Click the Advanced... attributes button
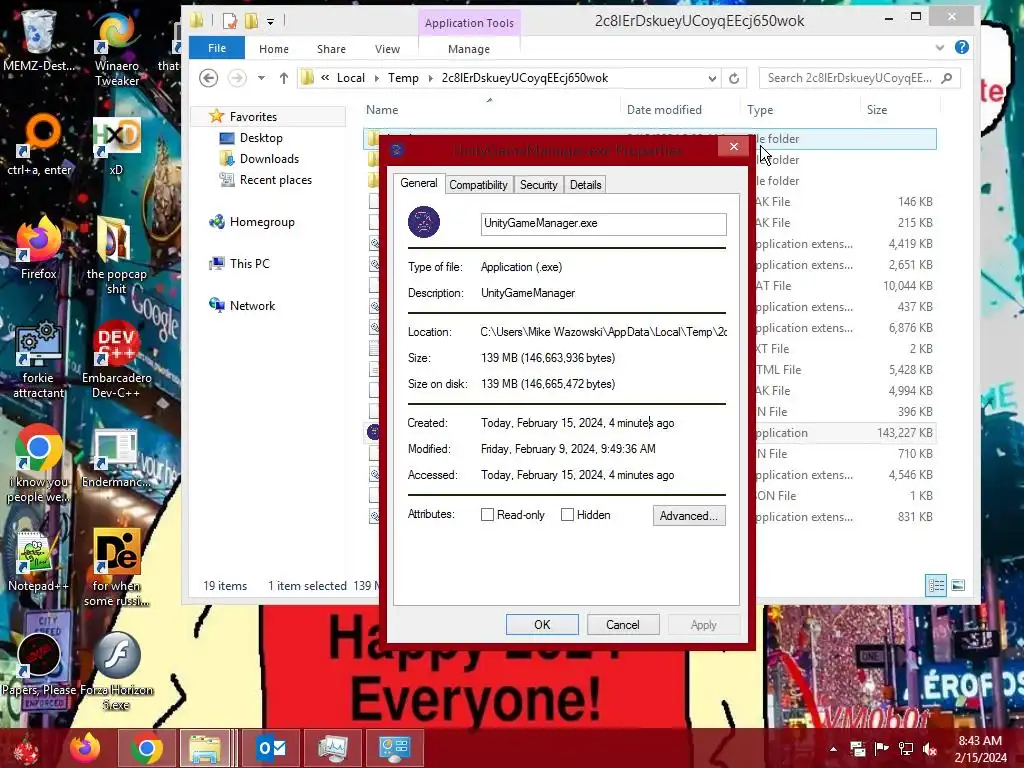This screenshot has height=768, width=1024. (x=688, y=516)
